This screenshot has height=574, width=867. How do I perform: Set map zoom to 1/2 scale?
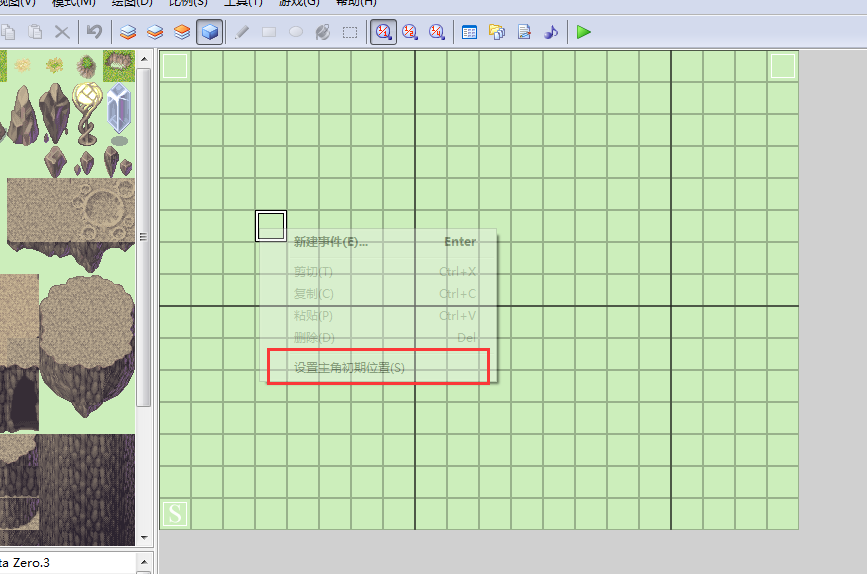point(410,32)
